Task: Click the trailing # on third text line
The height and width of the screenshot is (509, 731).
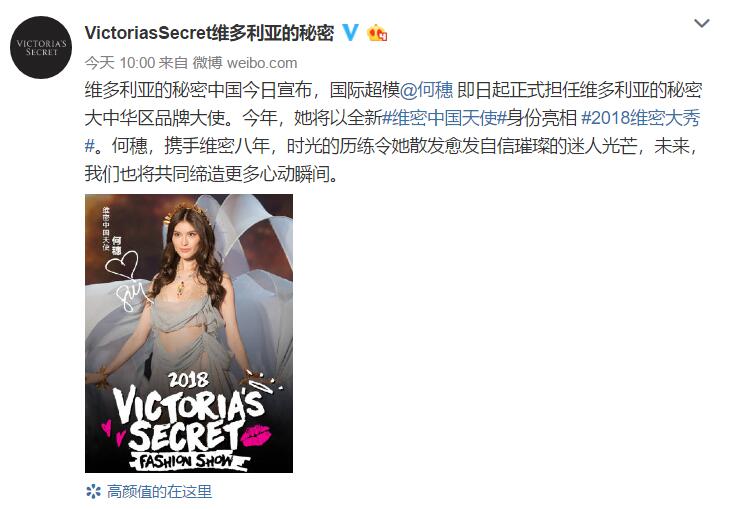Action: (x=90, y=146)
